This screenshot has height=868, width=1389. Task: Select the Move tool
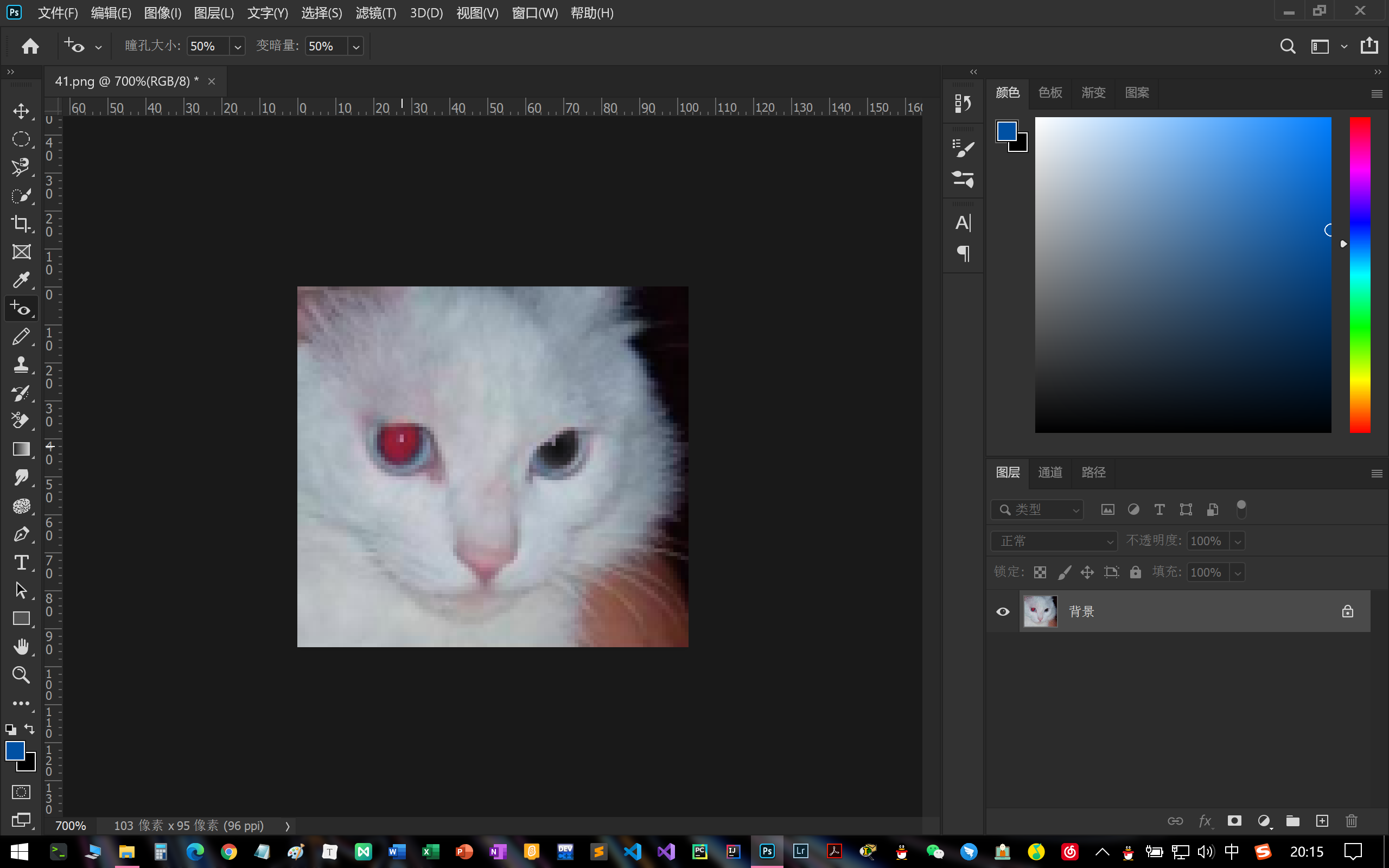21,111
